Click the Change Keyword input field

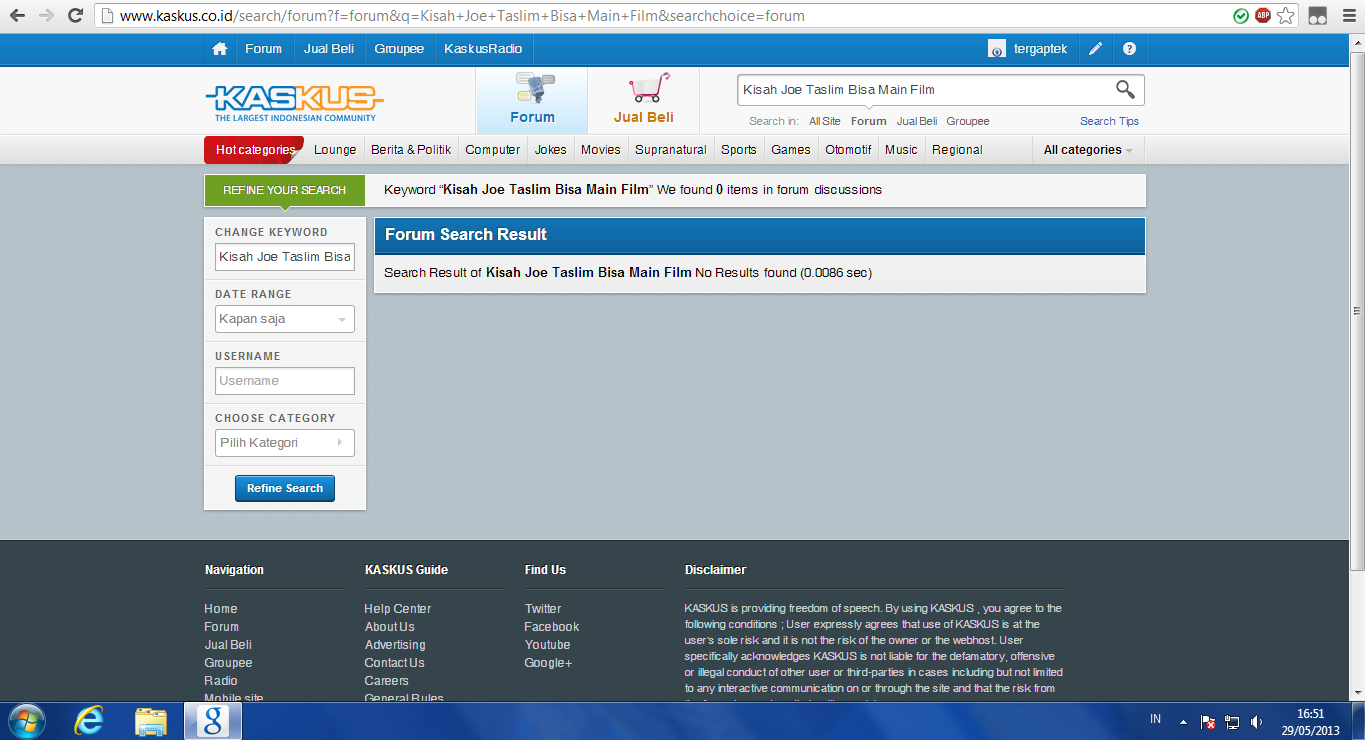click(x=285, y=257)
